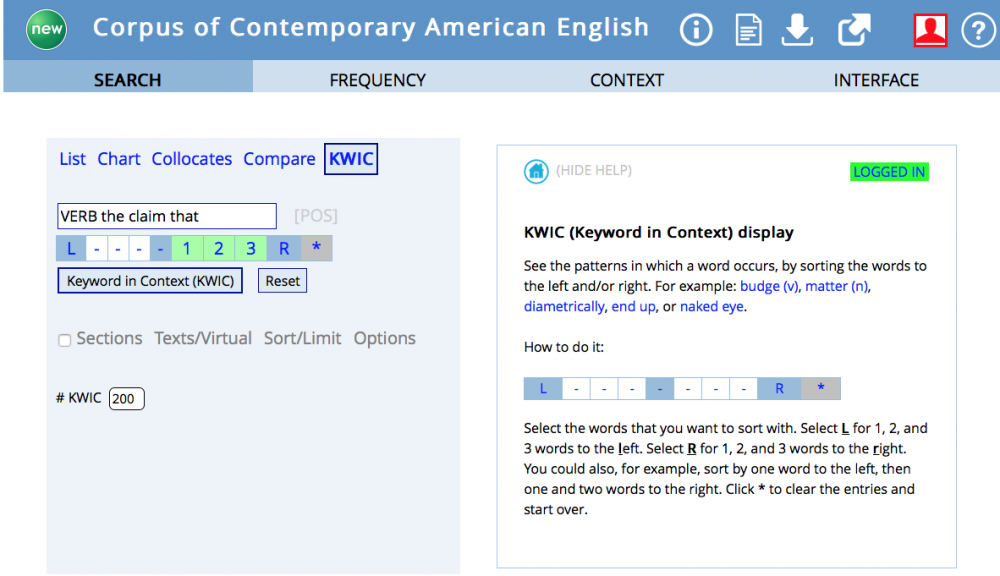Click L in the help panel sort bar

(x=543, y=388)
